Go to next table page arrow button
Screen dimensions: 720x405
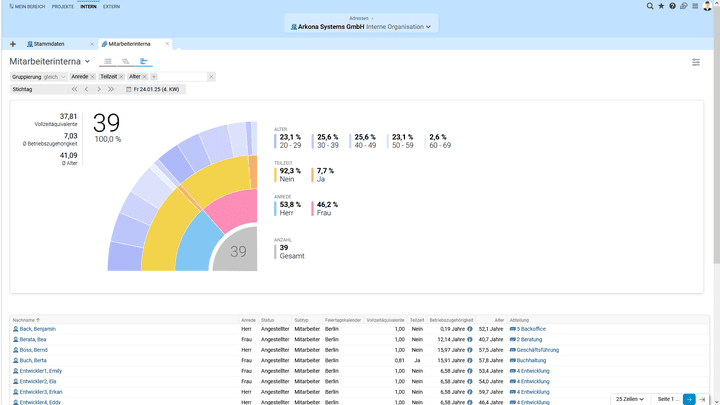pos(689,399)
